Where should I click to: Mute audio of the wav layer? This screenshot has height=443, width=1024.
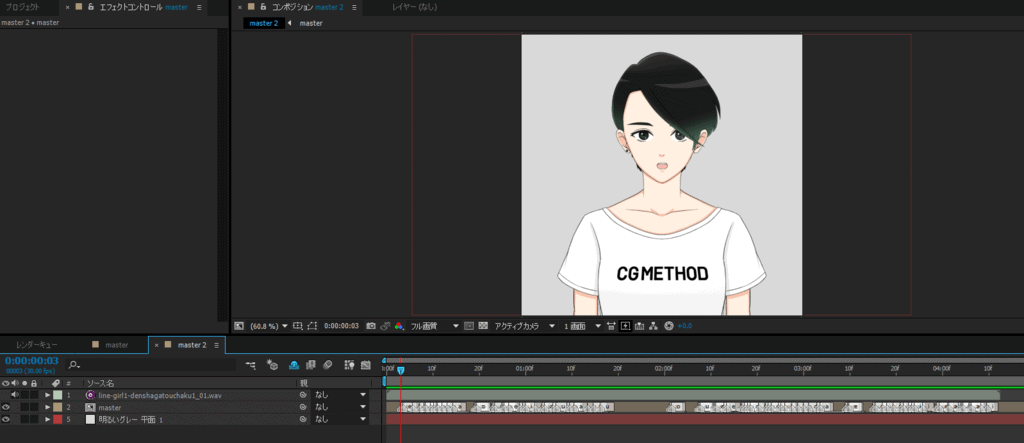tap(15, 395)
